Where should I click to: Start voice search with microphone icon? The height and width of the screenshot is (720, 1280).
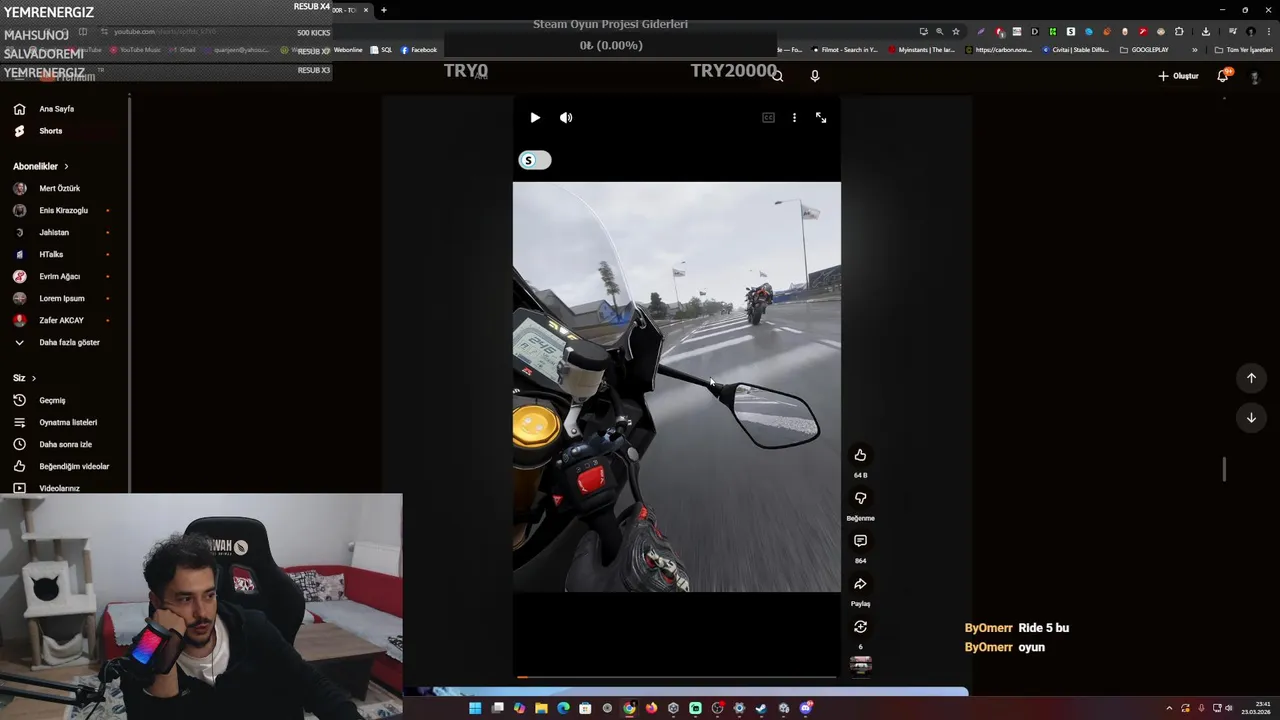tap(815, 76)
